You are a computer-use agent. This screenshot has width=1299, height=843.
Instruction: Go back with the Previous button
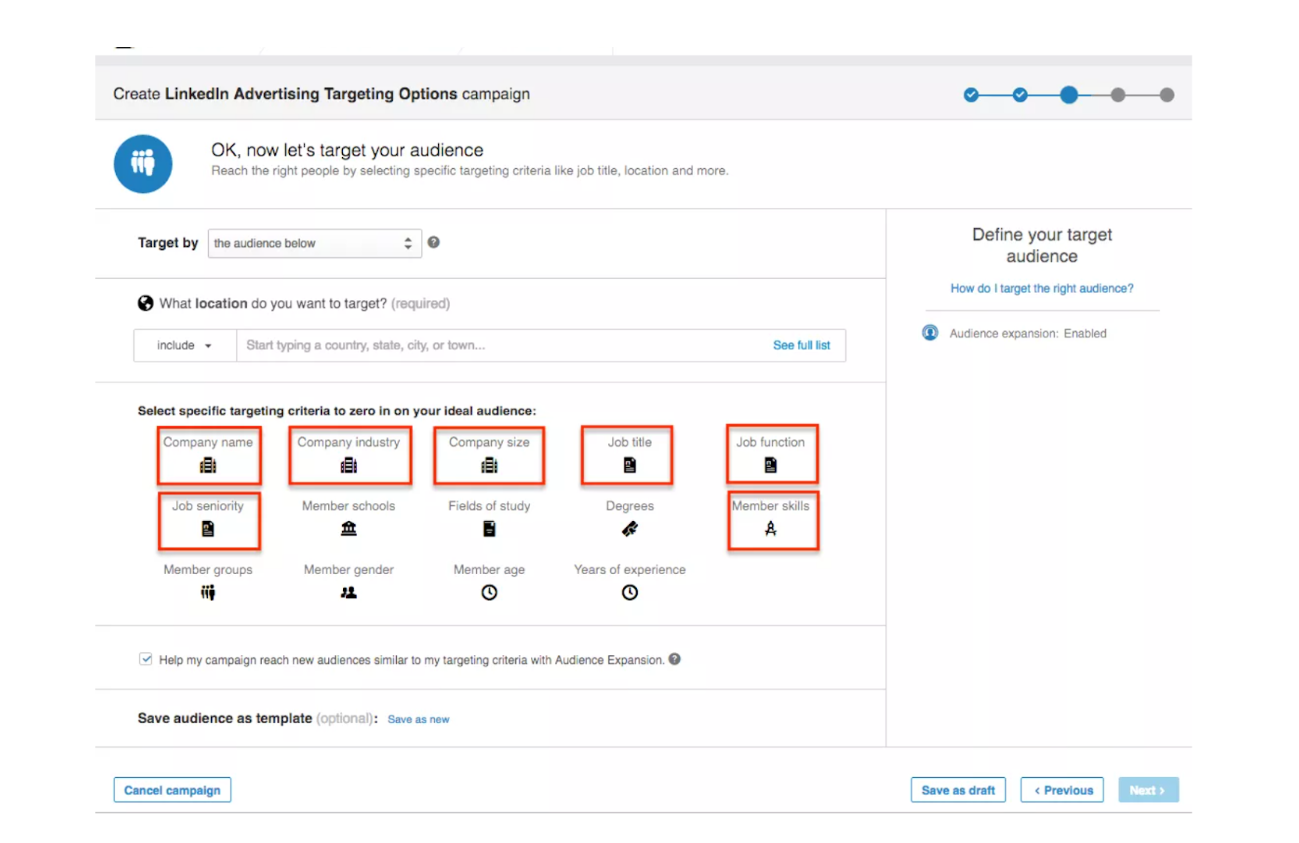1062,790
